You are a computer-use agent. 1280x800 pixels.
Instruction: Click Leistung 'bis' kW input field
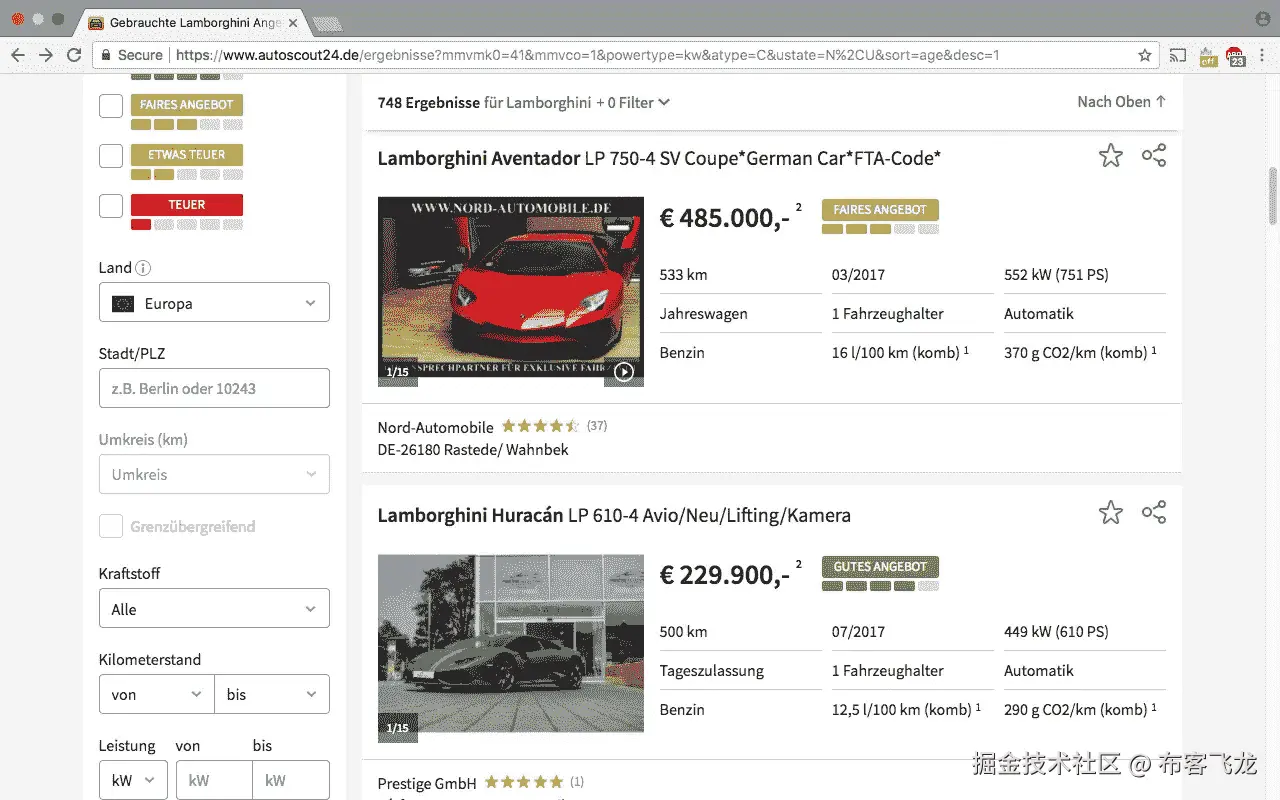[291, 780]
